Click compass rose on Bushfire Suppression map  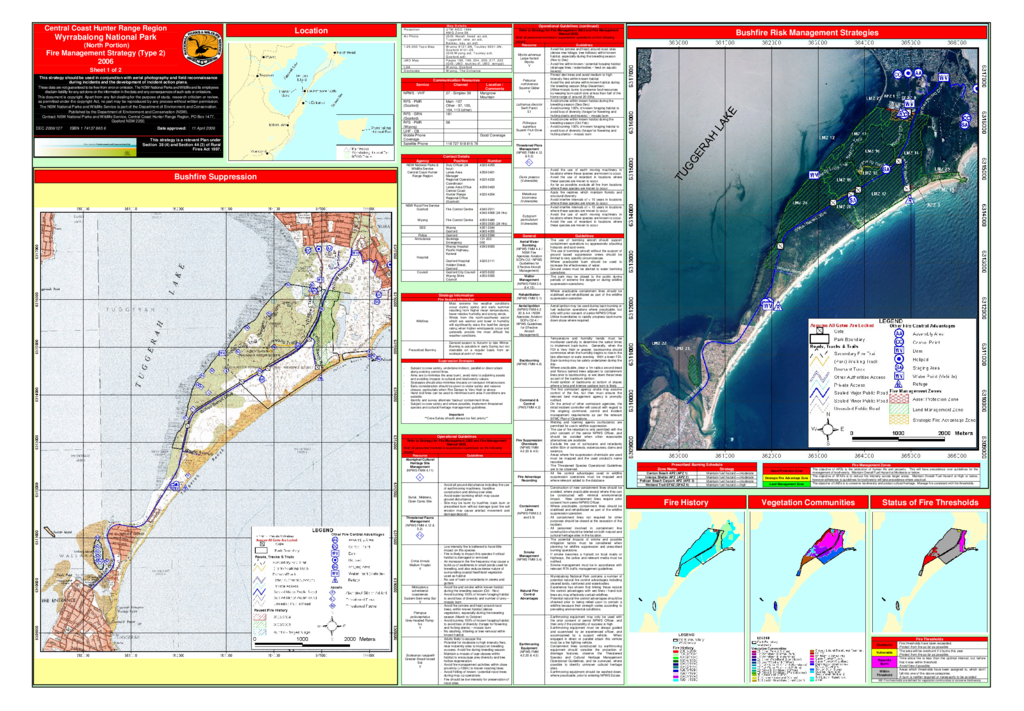(332, 626)
